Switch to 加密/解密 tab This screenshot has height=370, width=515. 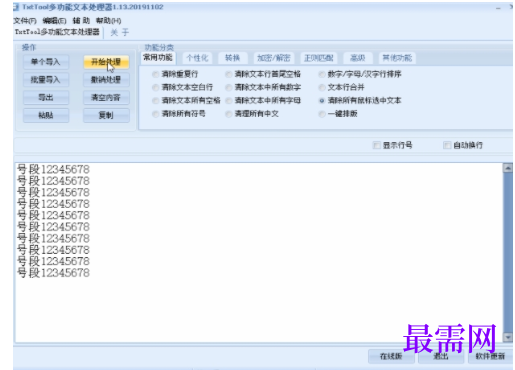(274, 58)
